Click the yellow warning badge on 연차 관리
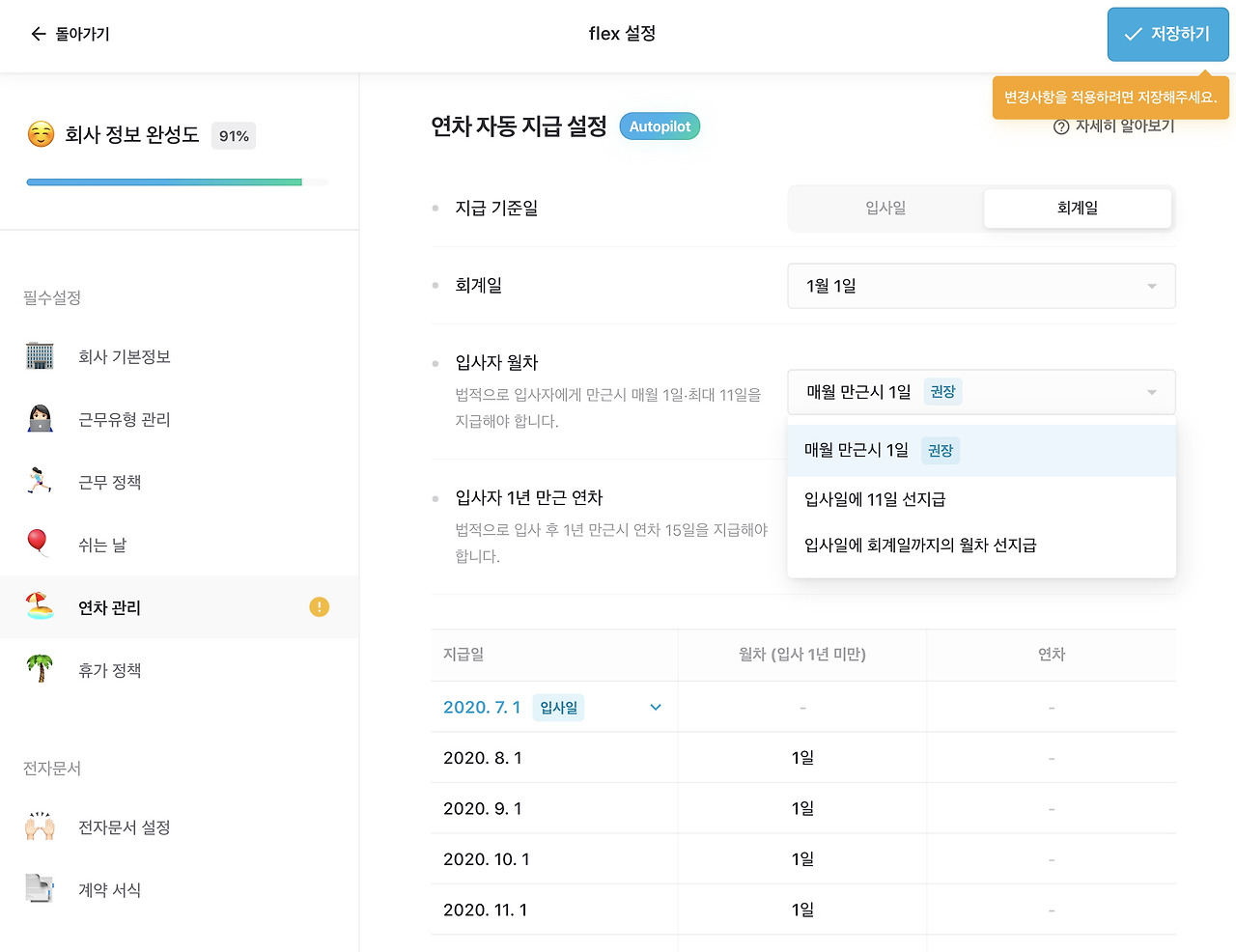Screen dimensions: 1236x952 (x=319, y=606)
